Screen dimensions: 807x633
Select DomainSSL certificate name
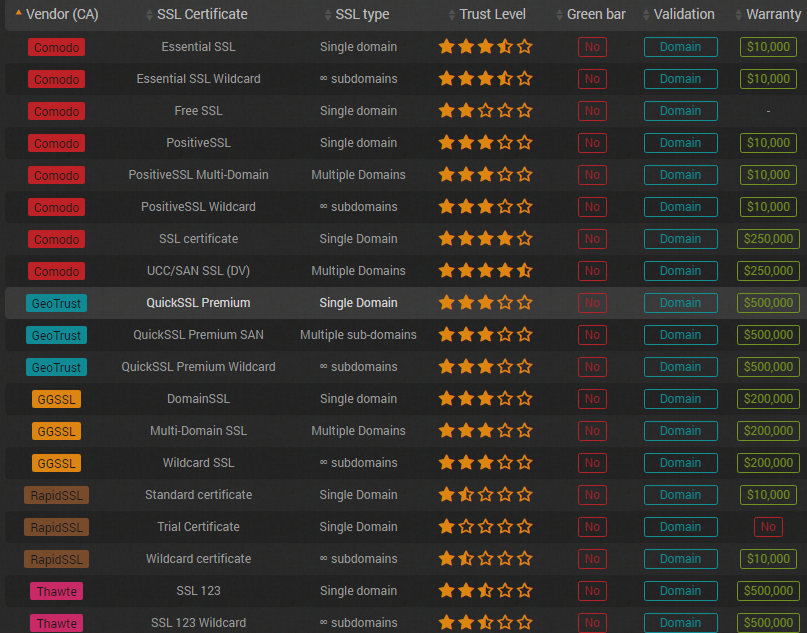[x=199, y=399]
